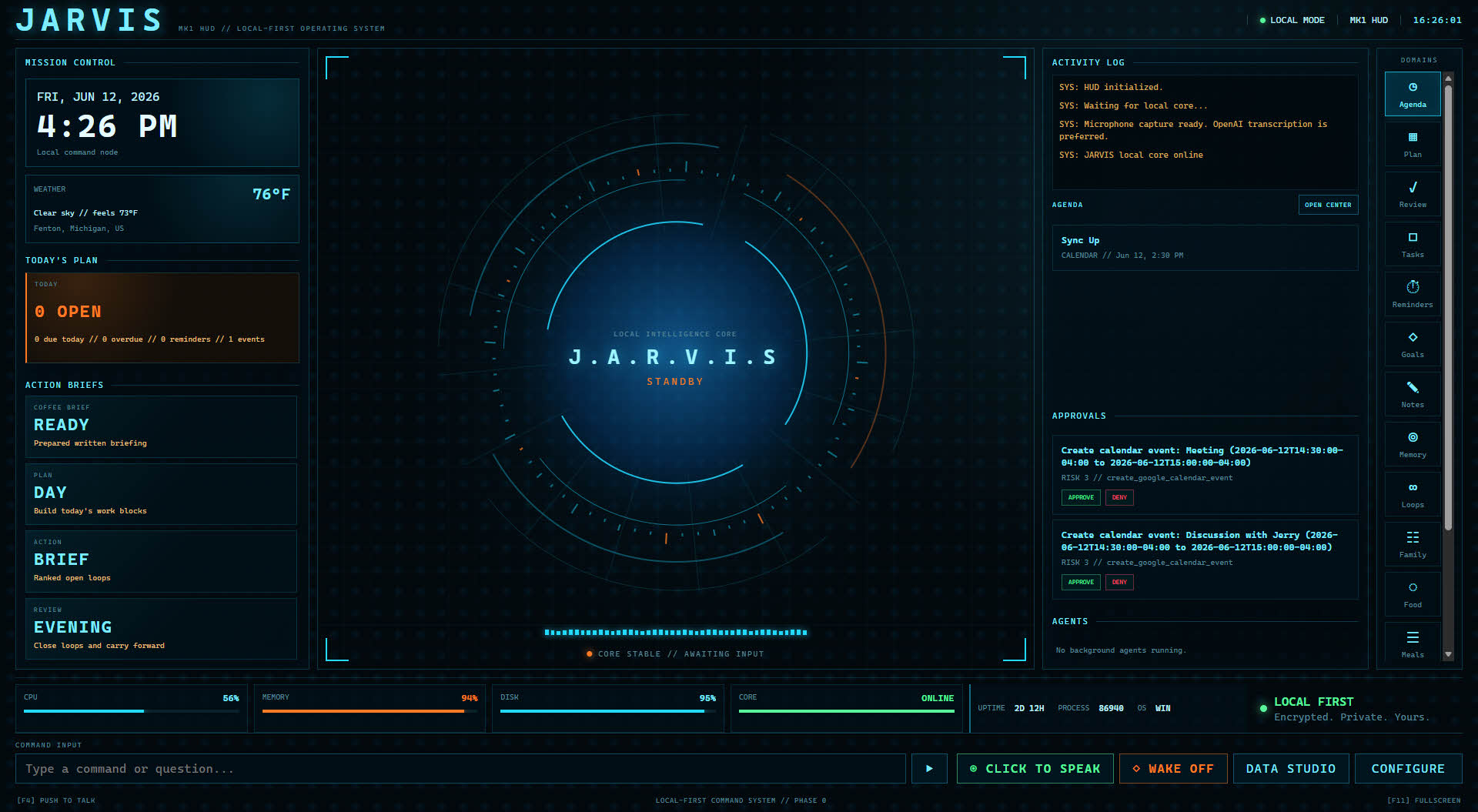Click the OS WIN value
This screenshot has height=812, width=1478.
click(1162, 708)
